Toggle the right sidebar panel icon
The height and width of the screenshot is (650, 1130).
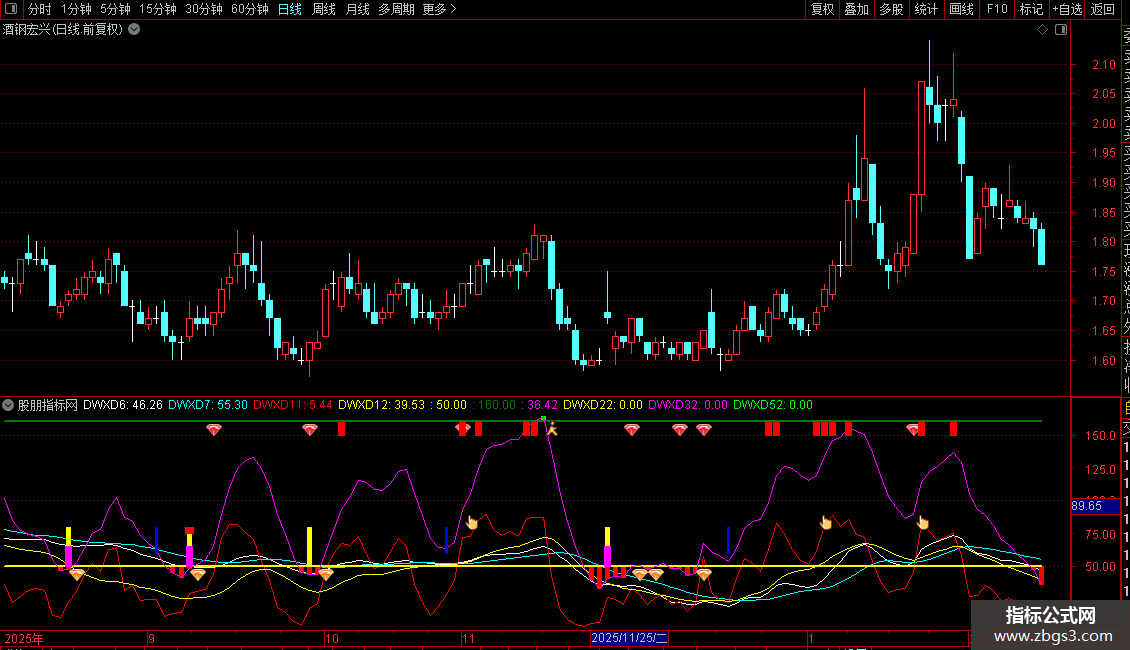(1061, 30)
